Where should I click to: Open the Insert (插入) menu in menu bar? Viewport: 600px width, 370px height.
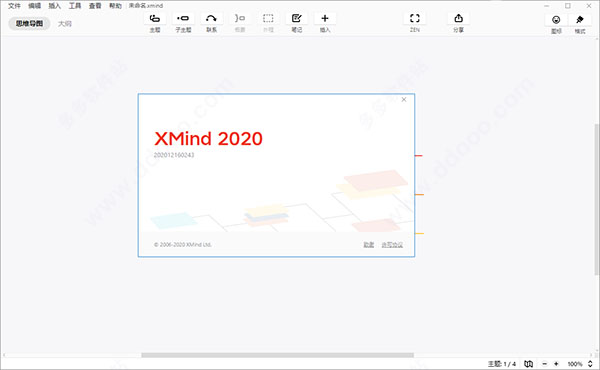[55, 6]
